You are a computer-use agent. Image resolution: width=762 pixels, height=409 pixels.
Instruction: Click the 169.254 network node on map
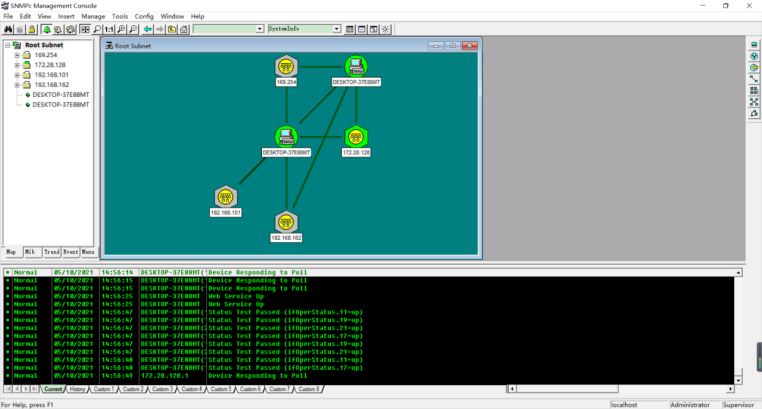pyautogui.click(x=286, y=66)
